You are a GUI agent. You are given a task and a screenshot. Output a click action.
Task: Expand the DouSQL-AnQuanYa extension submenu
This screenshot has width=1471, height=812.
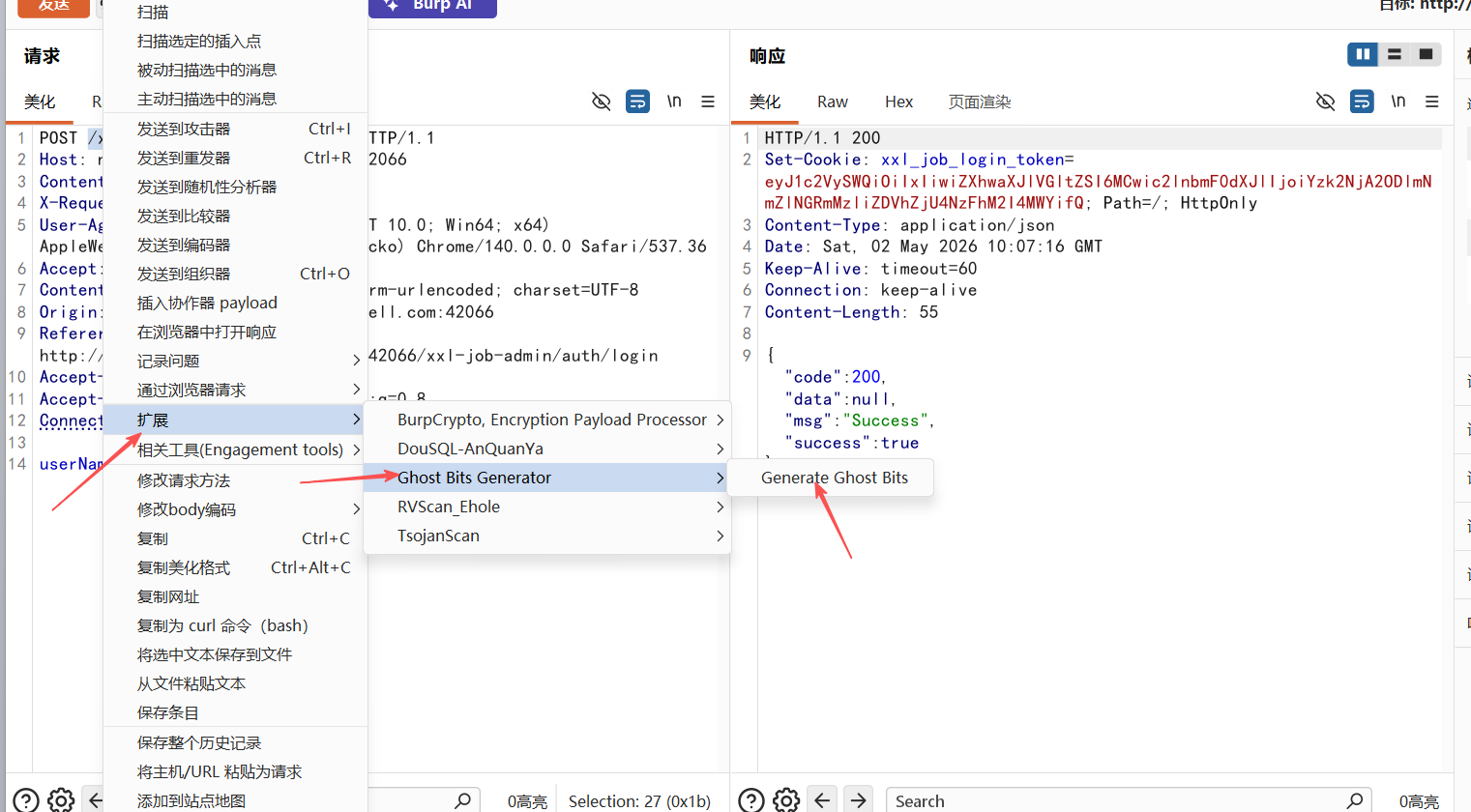[547, 449]
